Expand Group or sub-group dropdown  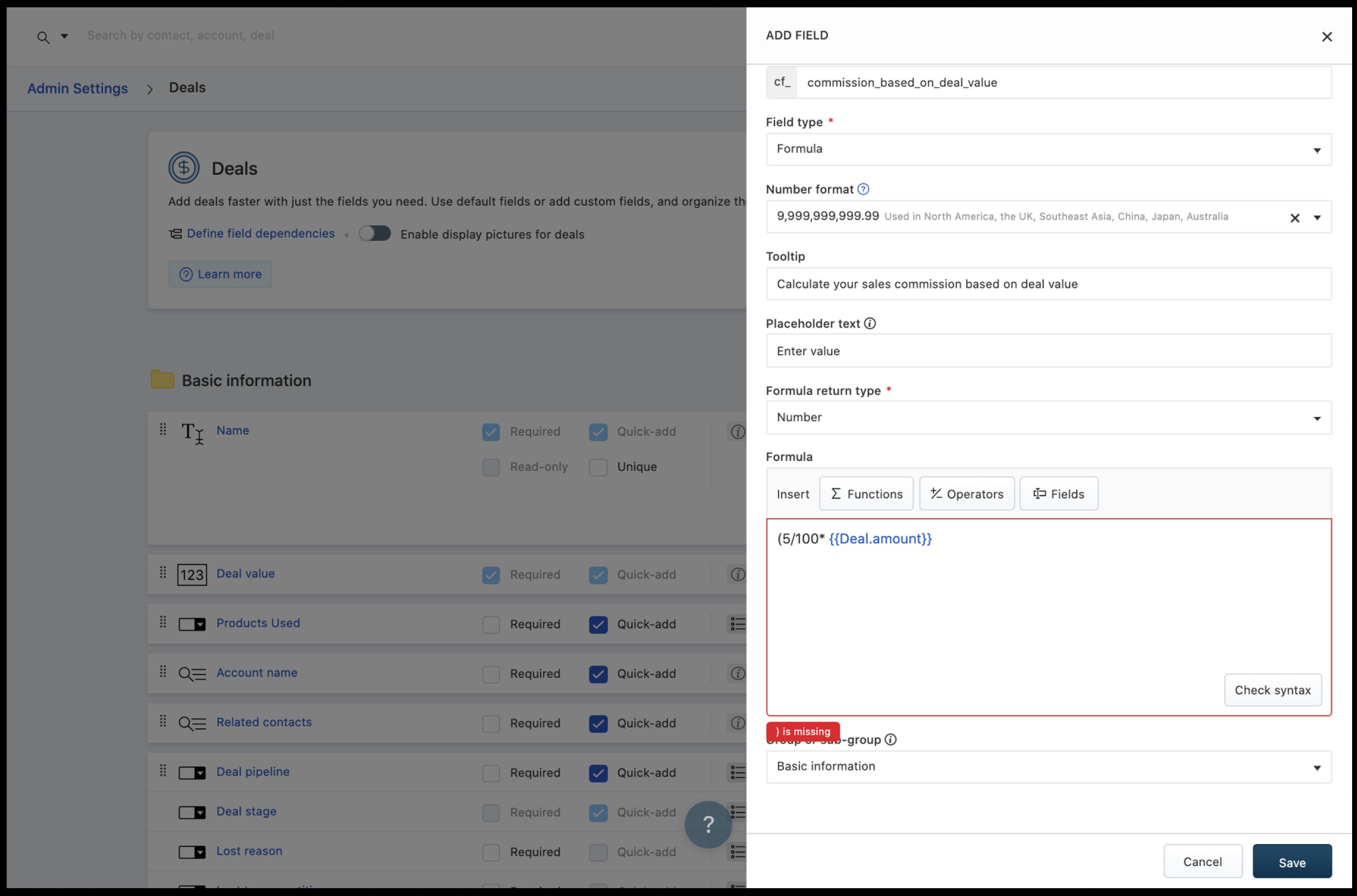click(x=1049, y=767)
